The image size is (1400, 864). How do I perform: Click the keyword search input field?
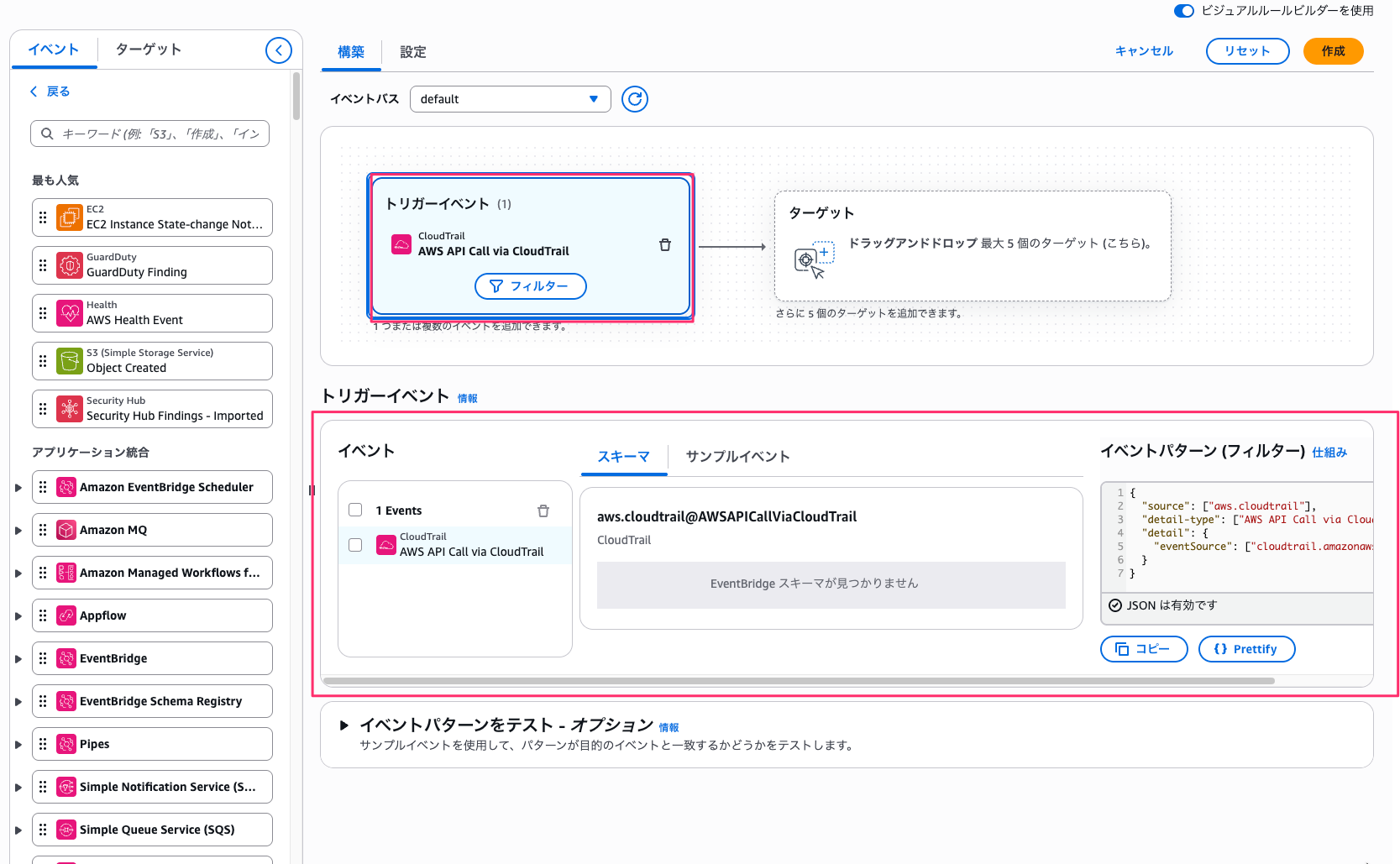pyautogui.click(x=160, y=134)
